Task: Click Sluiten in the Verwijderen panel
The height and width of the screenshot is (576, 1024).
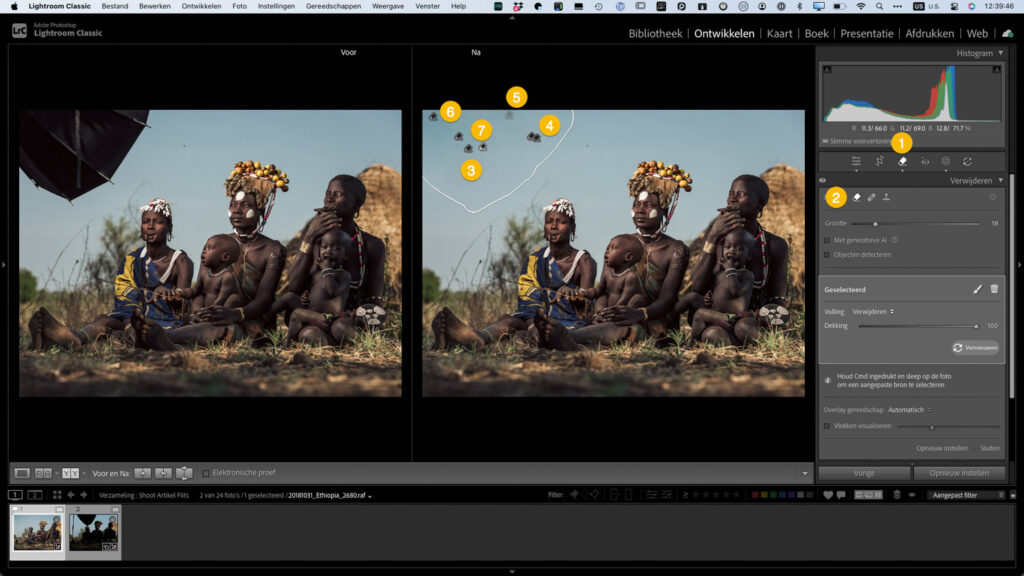Action: pyautogui.click(x=989, y=448)
